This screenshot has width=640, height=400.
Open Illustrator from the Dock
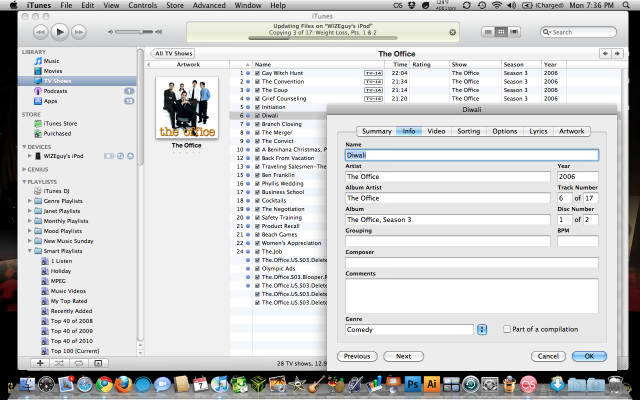point(432,384)
